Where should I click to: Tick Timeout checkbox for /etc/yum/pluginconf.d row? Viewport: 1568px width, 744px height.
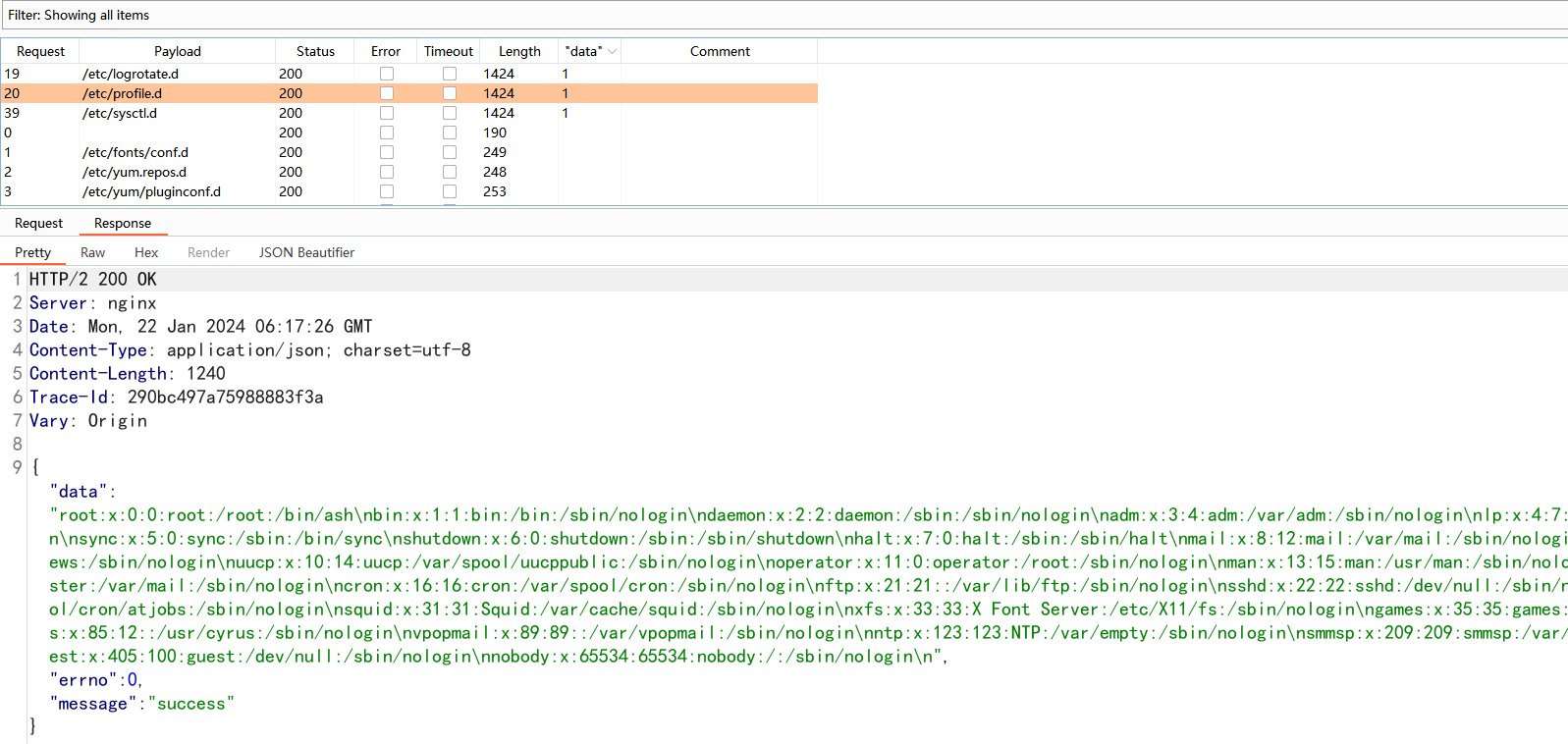click(x=450, y=191)
